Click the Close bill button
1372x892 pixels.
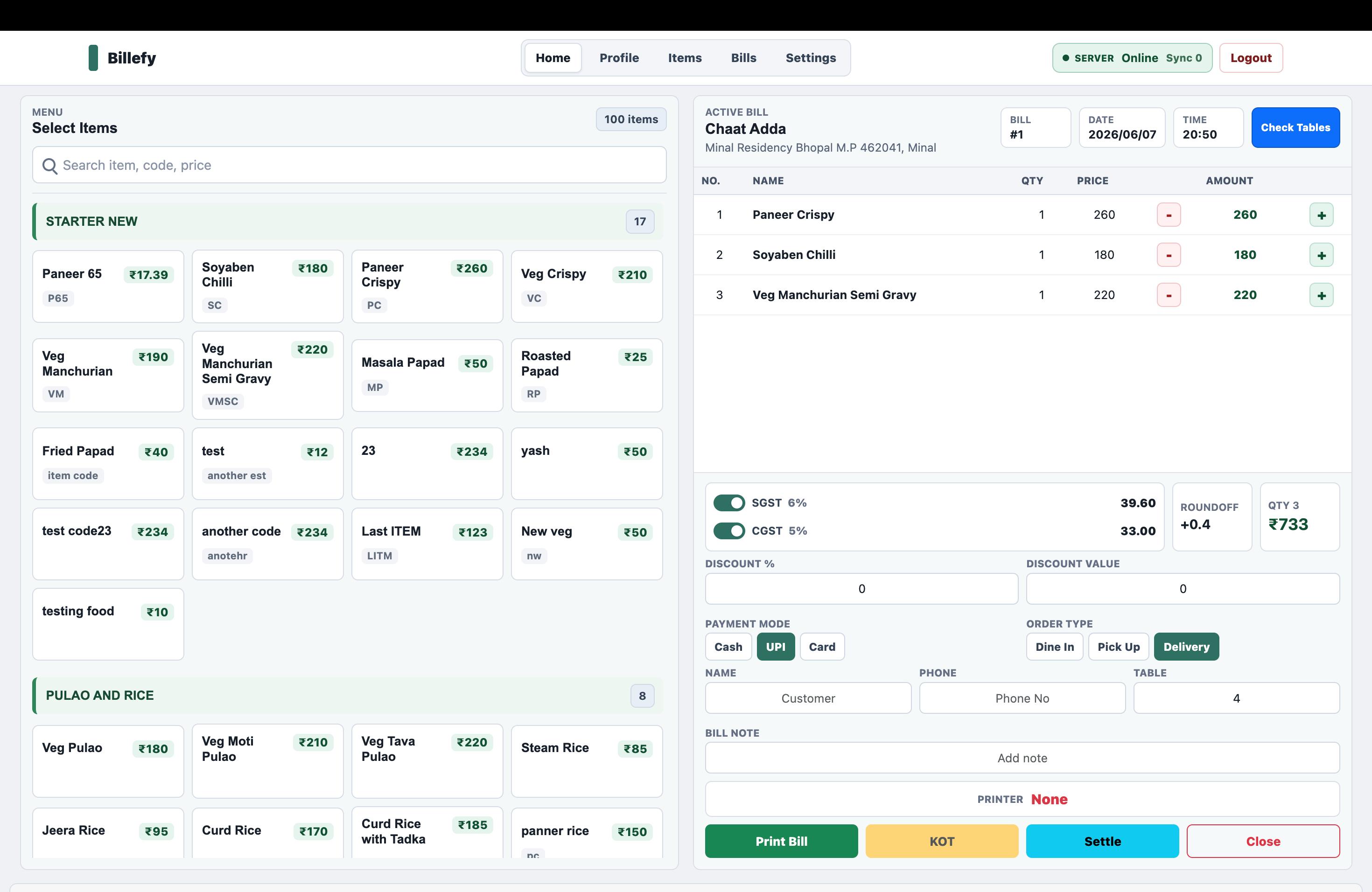coord(1263,841)
